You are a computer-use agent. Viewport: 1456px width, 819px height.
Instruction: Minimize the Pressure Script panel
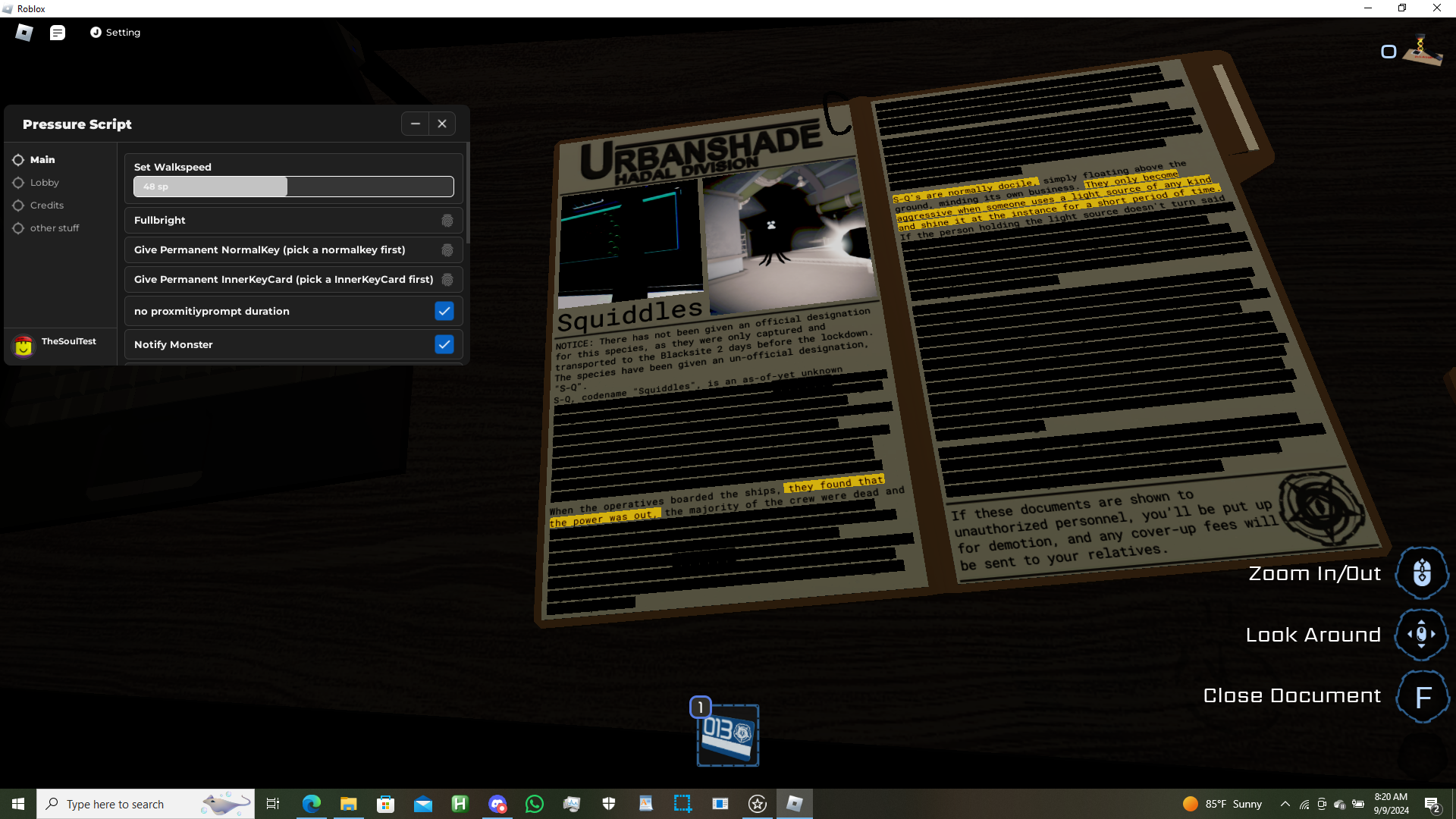415,124
